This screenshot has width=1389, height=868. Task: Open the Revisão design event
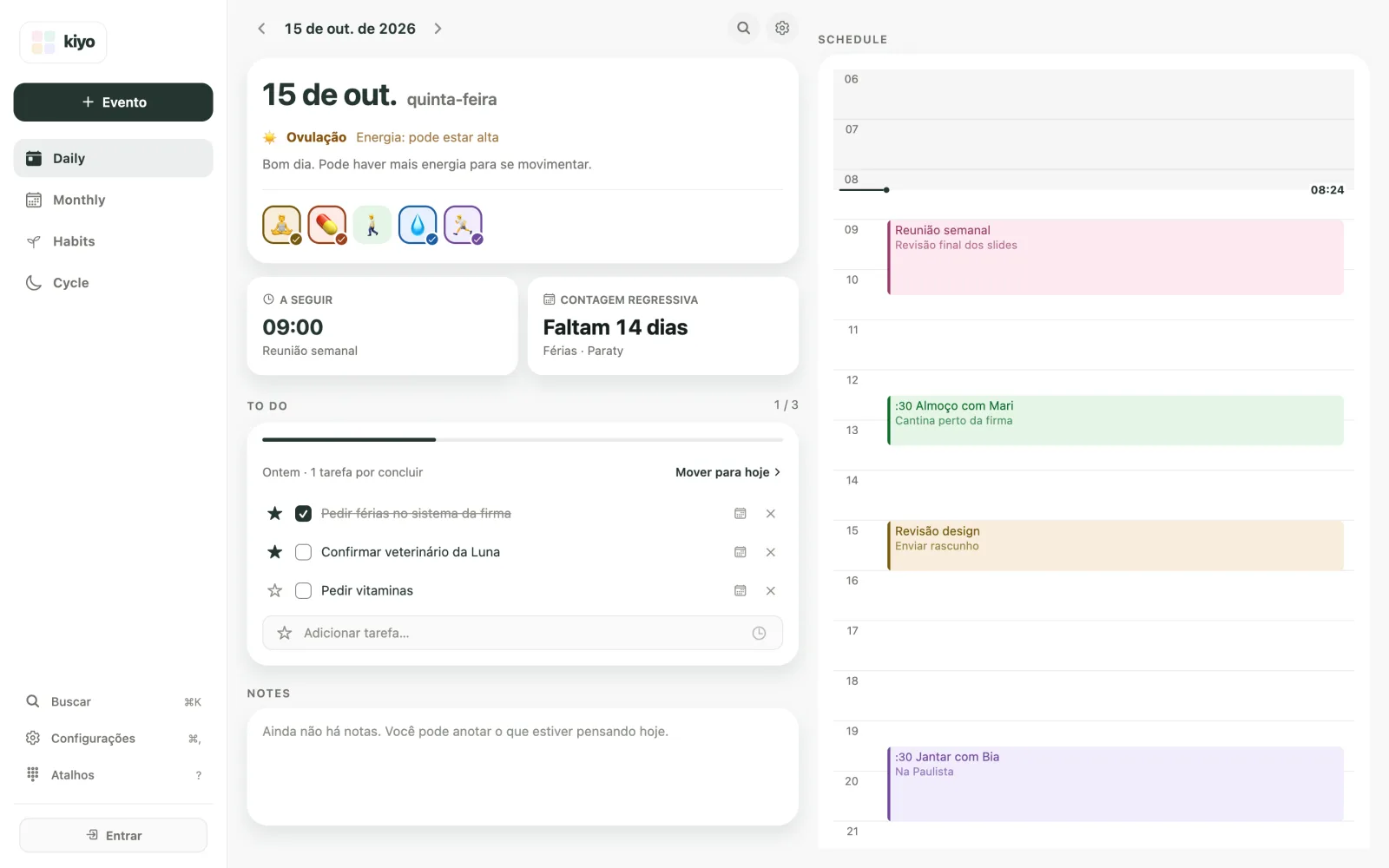pyautogui.click(x=1116, y=545)
